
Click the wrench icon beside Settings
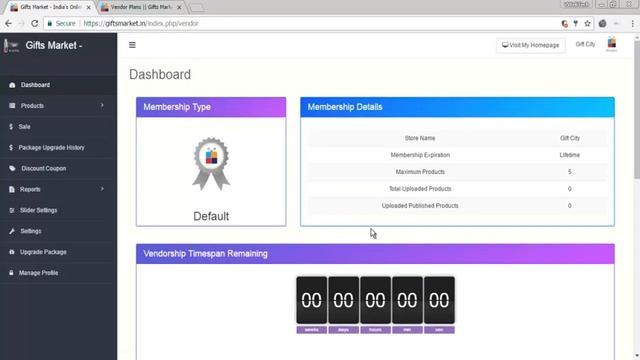pyautogui.click(x=12, y=231)
